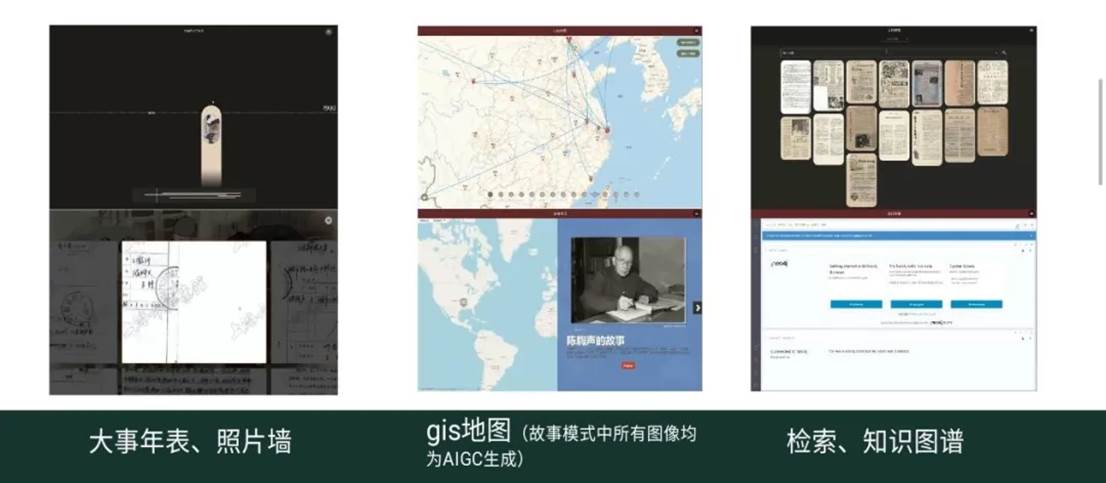1106x483 pixels.
Task: Click the round icon atop the timeline panel
Action: [x=328, y=32]
